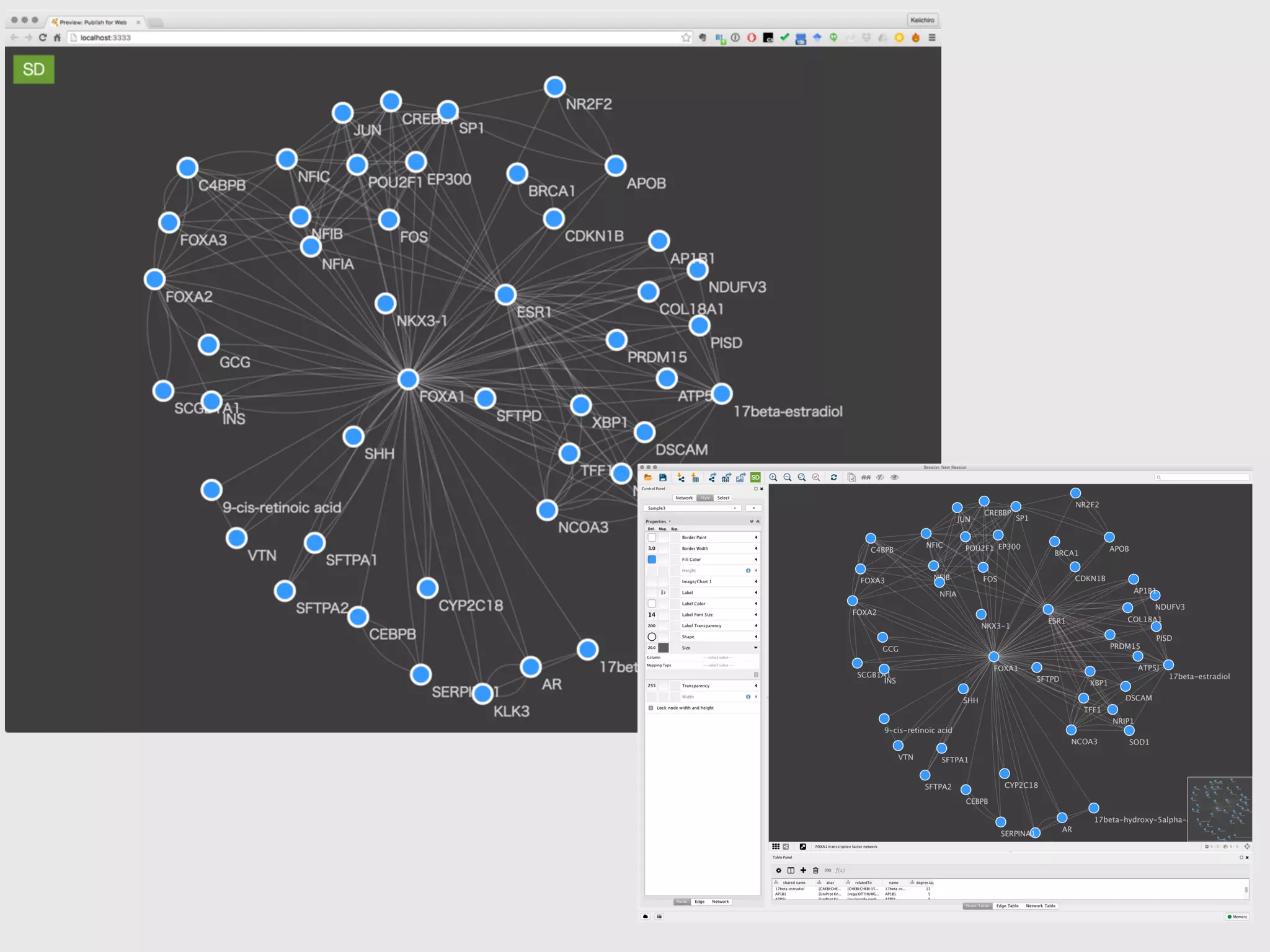Click the Import Network from file icon
The image size is (1270, 952).
681,477
